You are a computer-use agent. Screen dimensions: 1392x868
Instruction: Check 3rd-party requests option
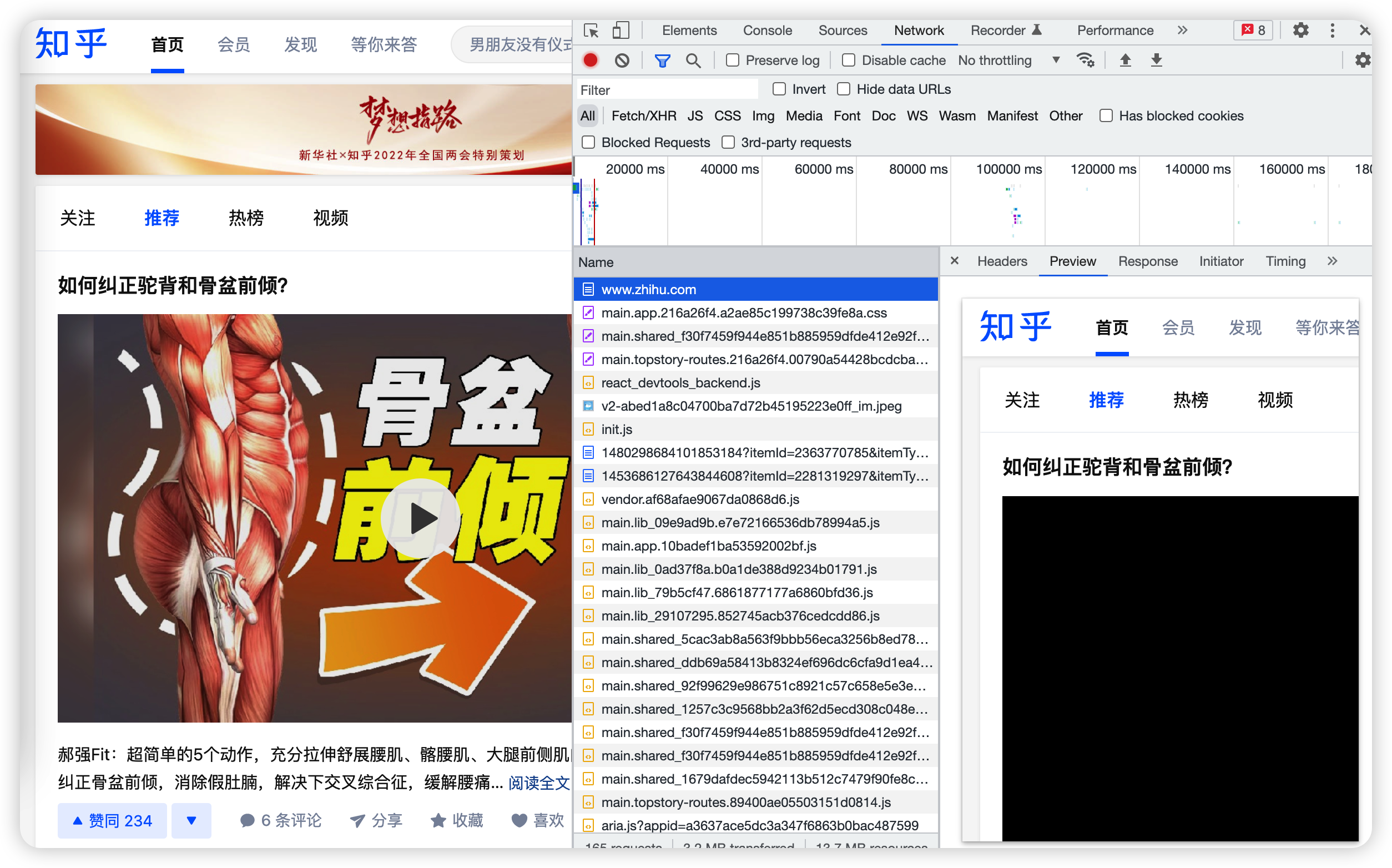[728, 143]
